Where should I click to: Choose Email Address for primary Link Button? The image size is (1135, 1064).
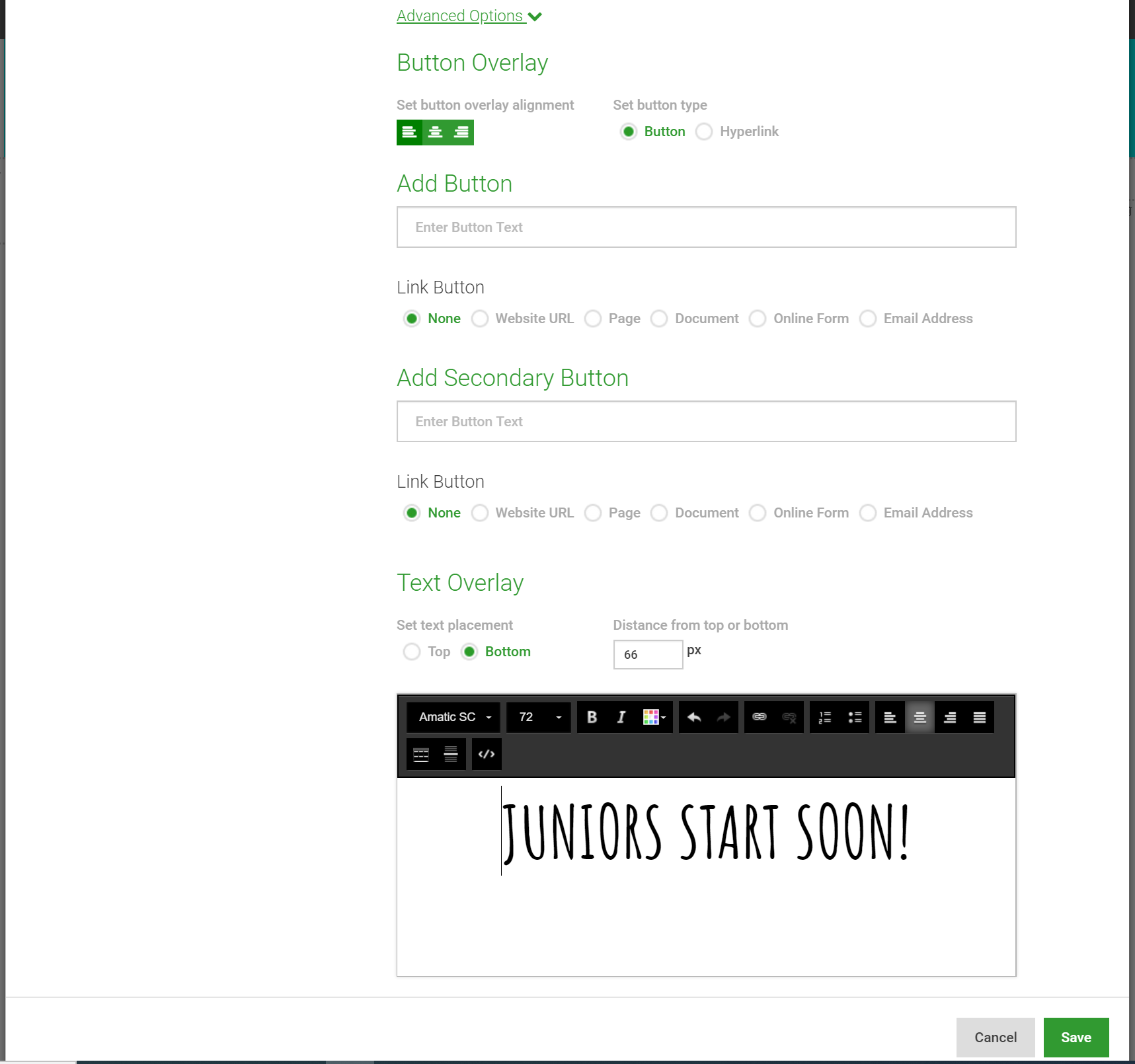tap(868, 319)
